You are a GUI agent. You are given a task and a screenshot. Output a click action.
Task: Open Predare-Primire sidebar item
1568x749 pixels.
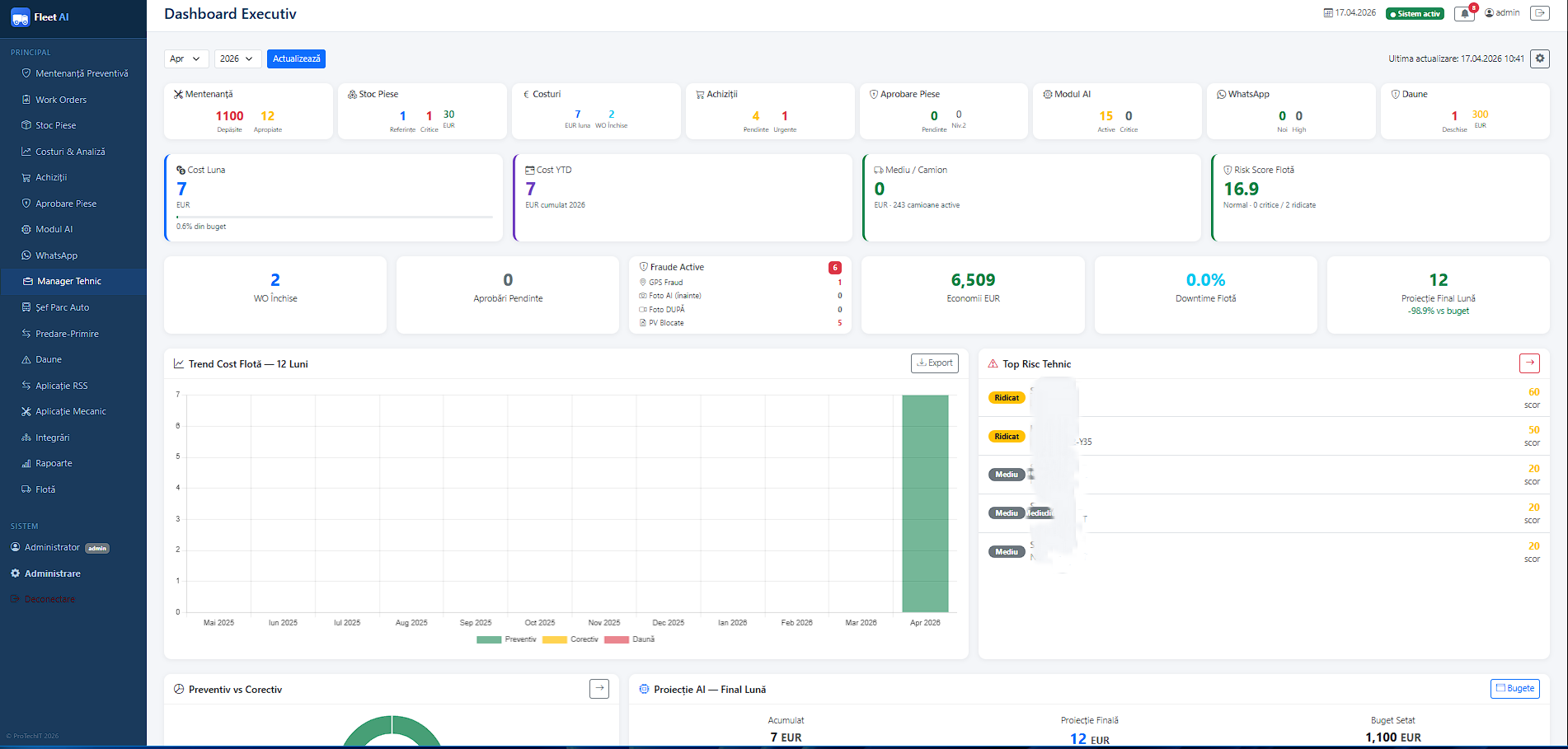(73, 334)
